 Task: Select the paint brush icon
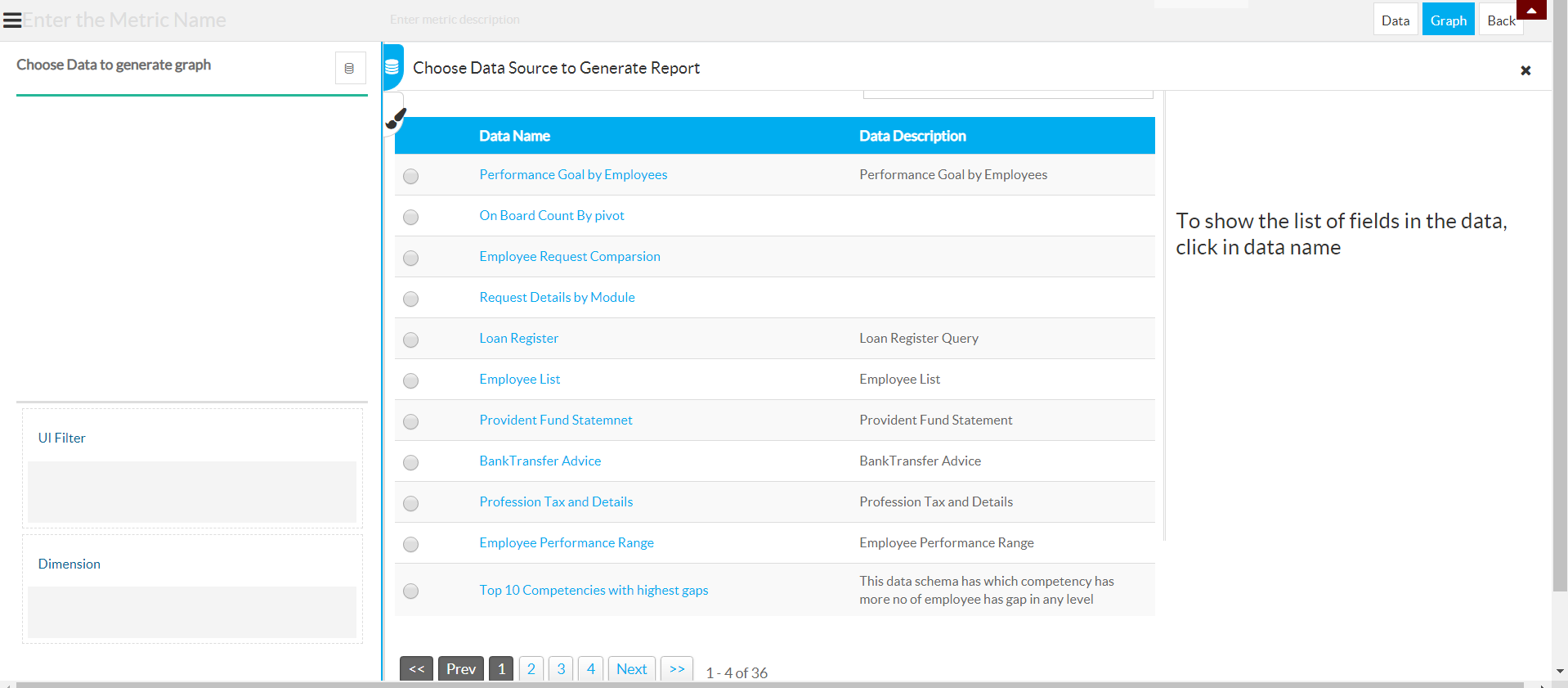pos(396,119)
